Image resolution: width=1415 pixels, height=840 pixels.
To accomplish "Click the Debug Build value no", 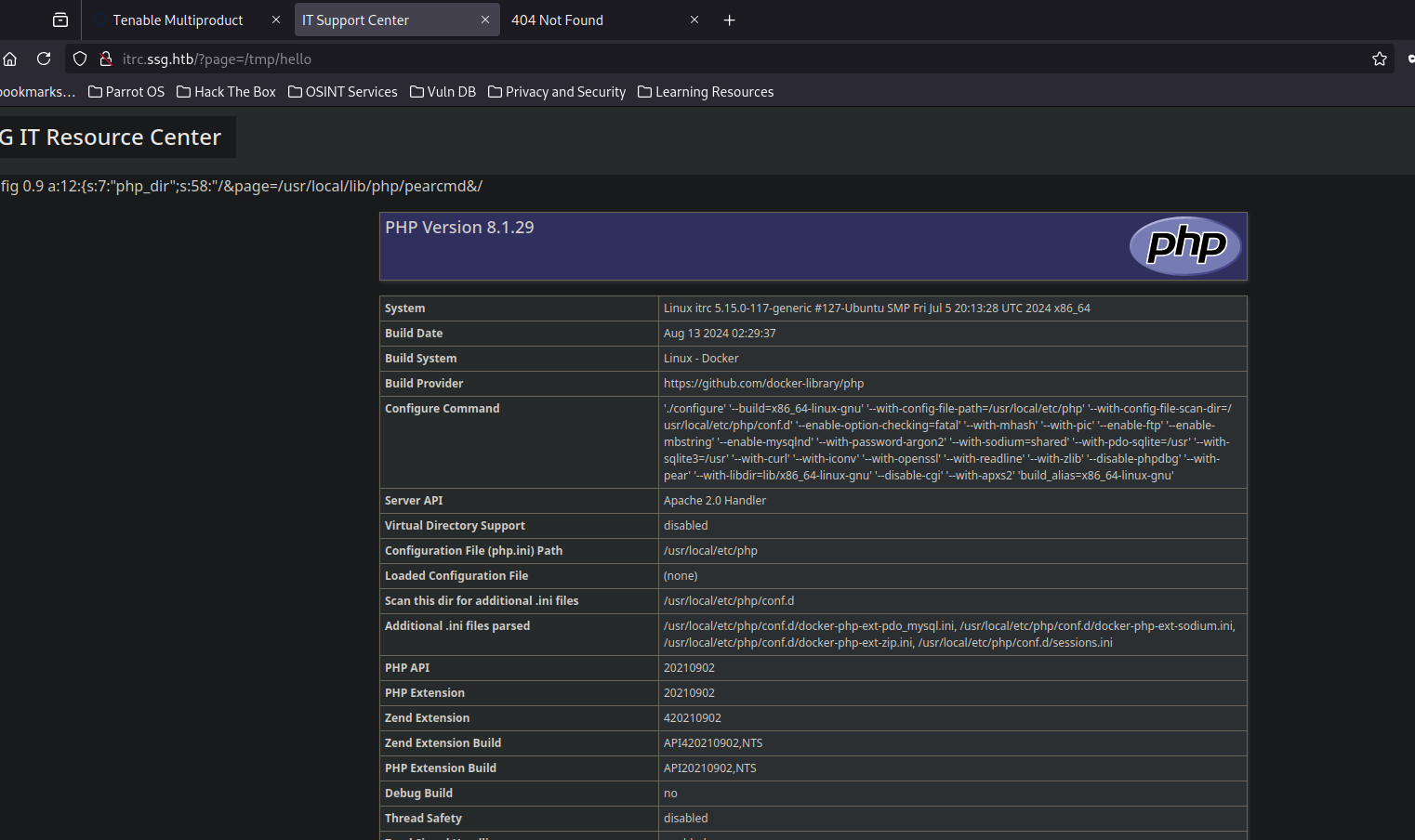I will click(670, 794).
